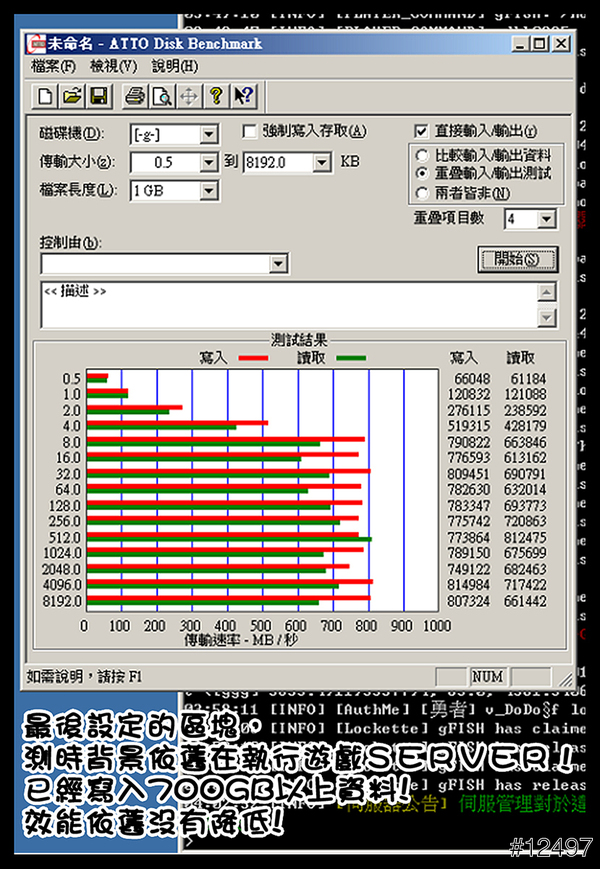Image resolution: width=600 pixels, height=869 pixels.
Task: Click the context help arrow-question icon
Action: 243,96
